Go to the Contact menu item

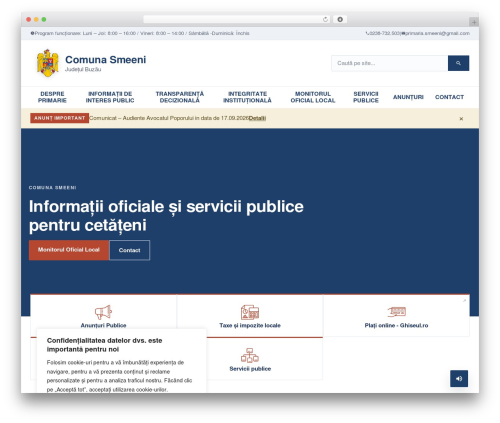tap(449, 97)
